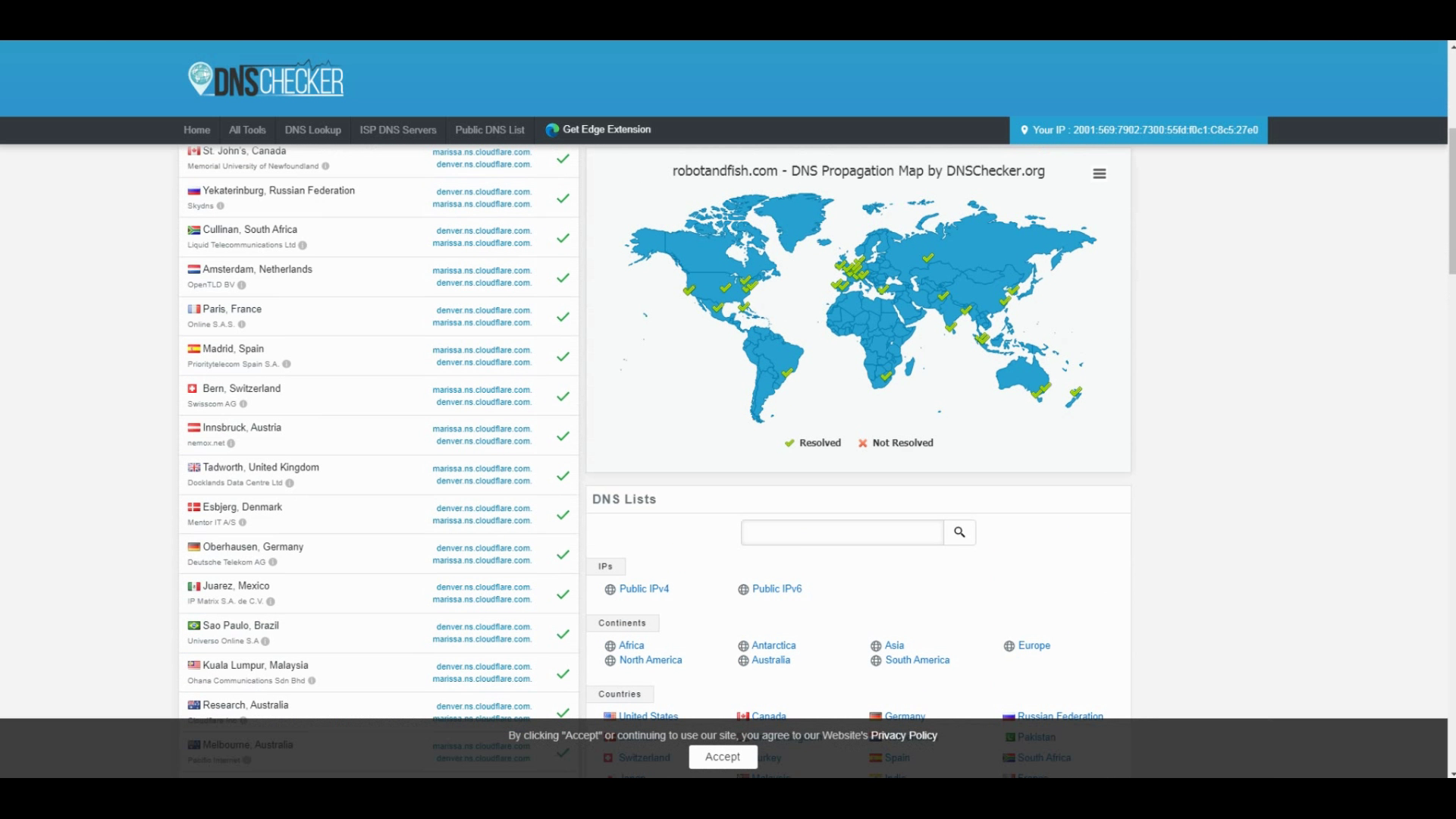Click inside the DNS Lists search field
Screen dimensions: 1456x819
pyautogui.click(x=842, y=532)
